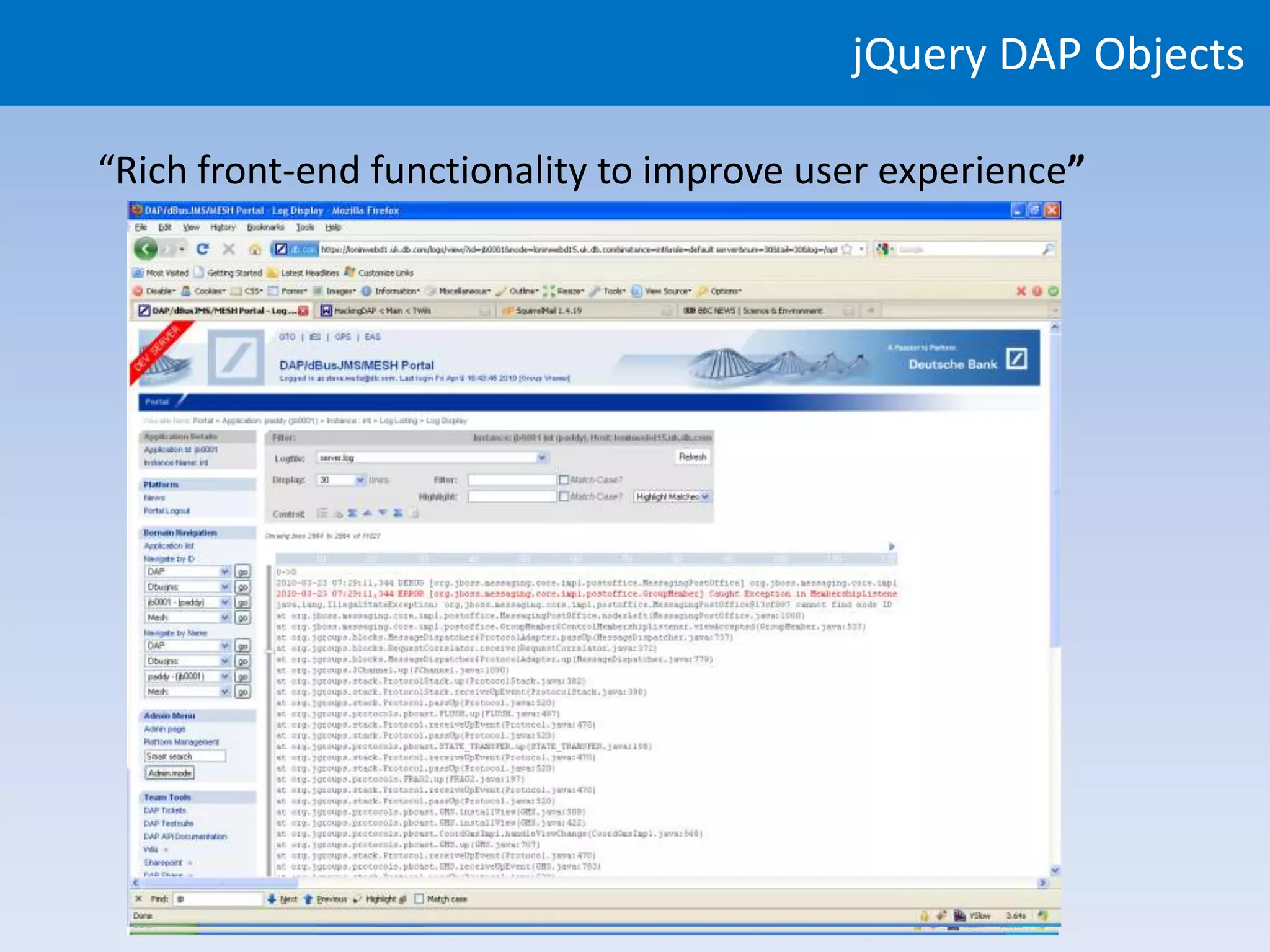Open the Display lines count dropdown
This screenshot has height=952, width=1270.
coord(360,480)
